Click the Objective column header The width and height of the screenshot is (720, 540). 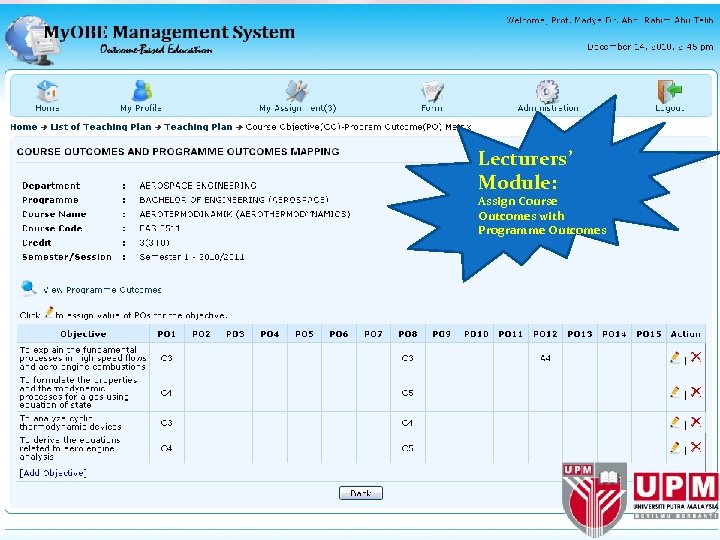(83, 334)
